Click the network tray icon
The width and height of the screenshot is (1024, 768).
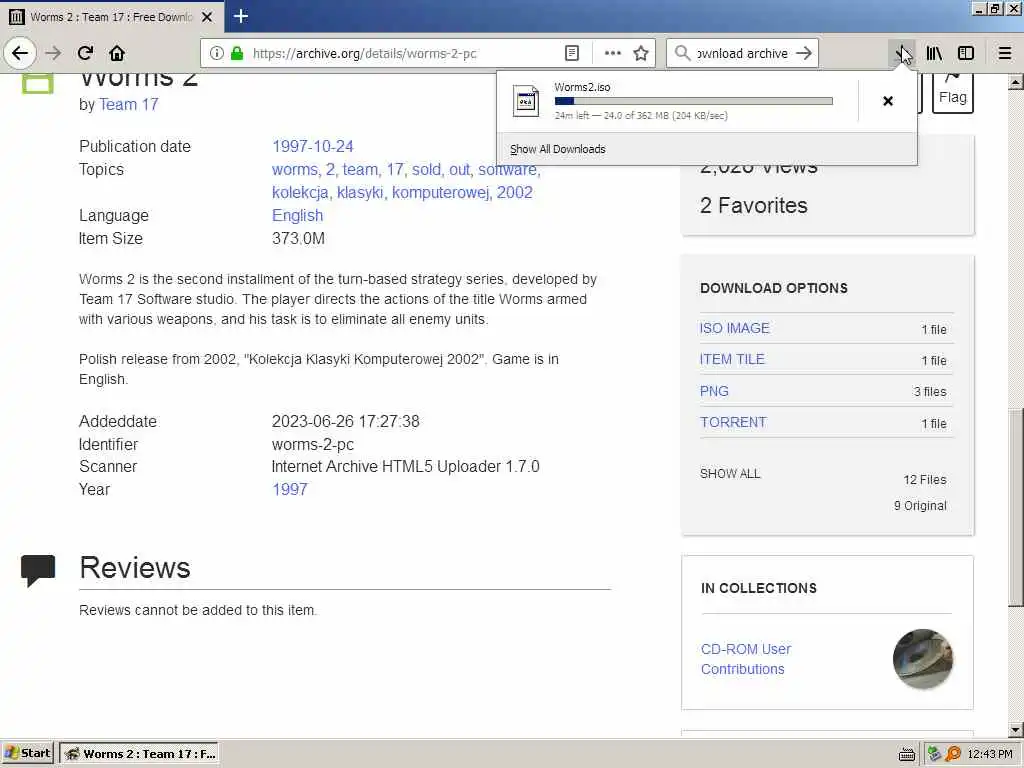935,754
